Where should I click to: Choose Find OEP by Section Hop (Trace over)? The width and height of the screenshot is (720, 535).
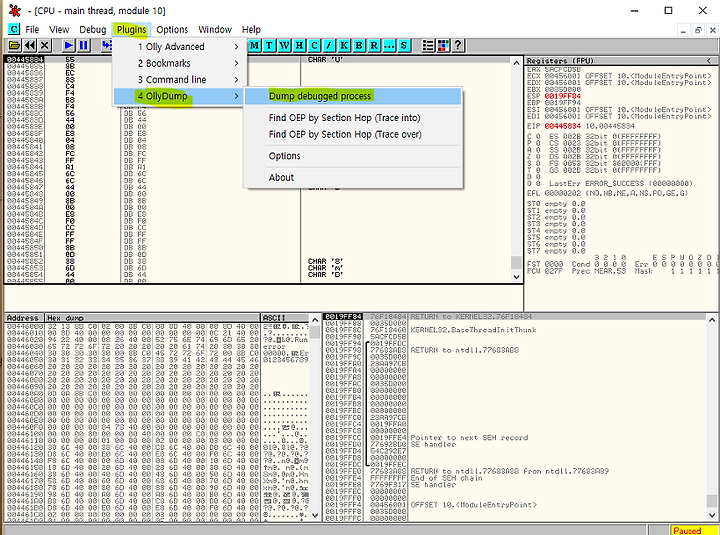[x=353, y=135]
